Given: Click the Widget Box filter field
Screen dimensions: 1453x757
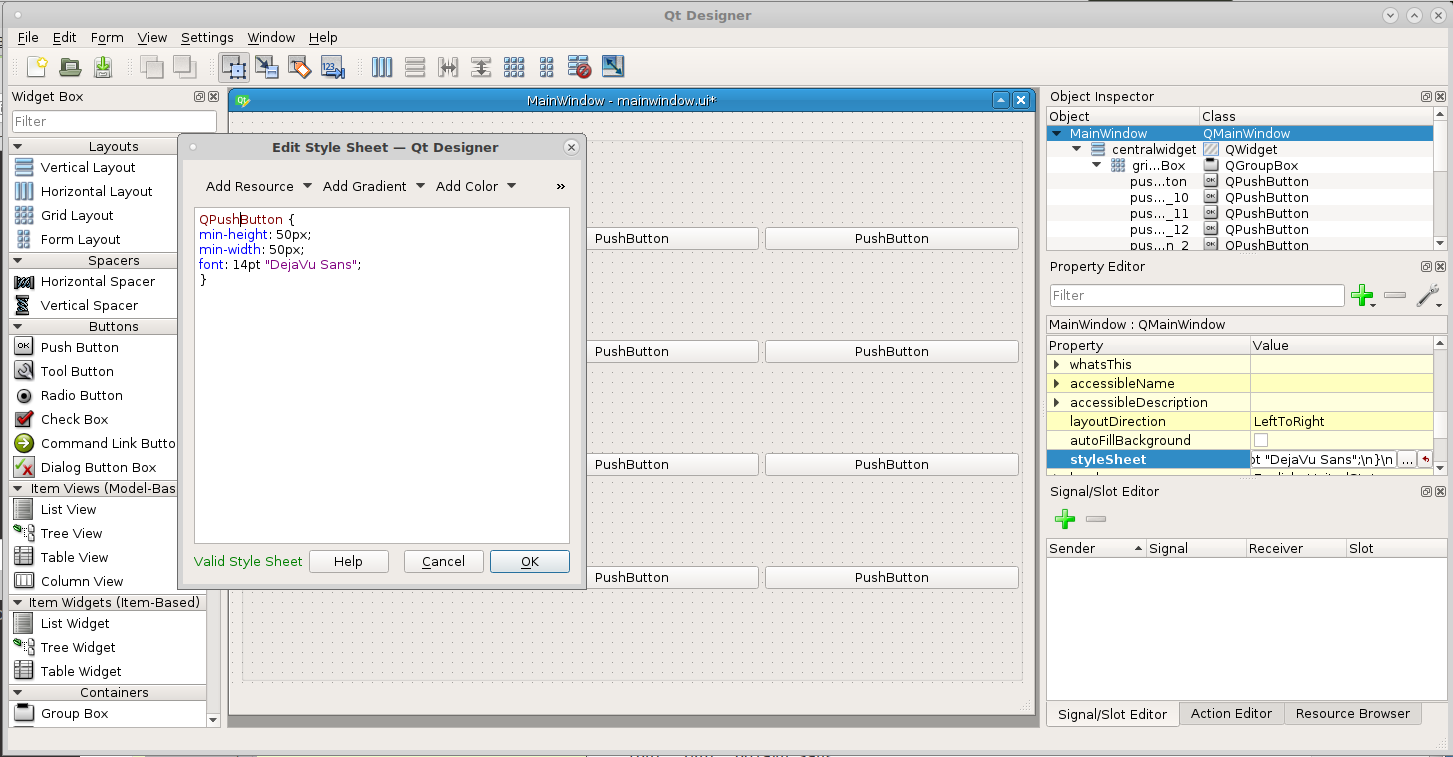Looking at the screenshot, I should (114, 121).
